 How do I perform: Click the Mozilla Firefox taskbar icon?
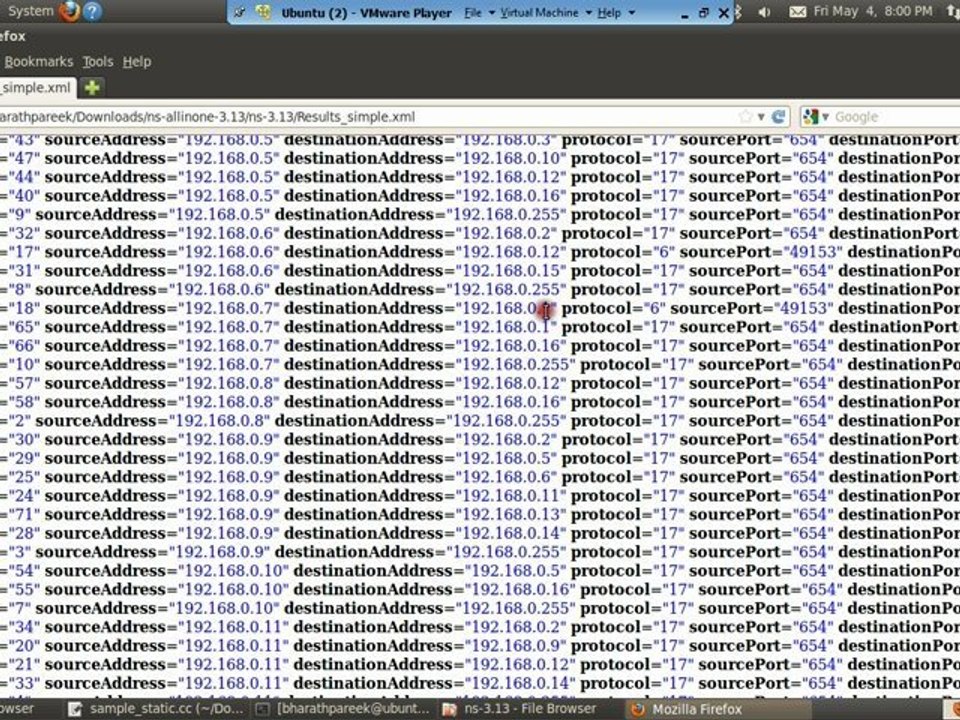click(638, 709)
